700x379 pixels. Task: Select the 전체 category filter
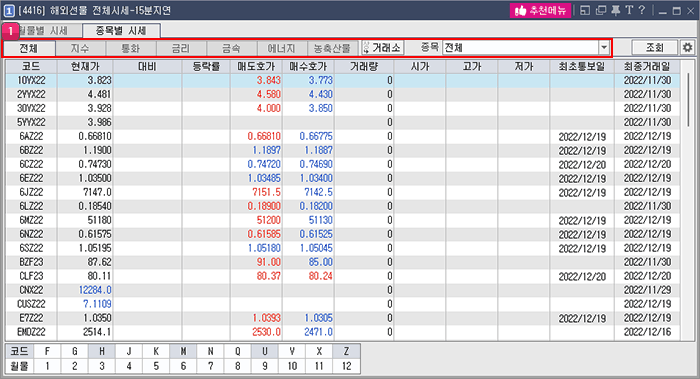tap(29, 48)
